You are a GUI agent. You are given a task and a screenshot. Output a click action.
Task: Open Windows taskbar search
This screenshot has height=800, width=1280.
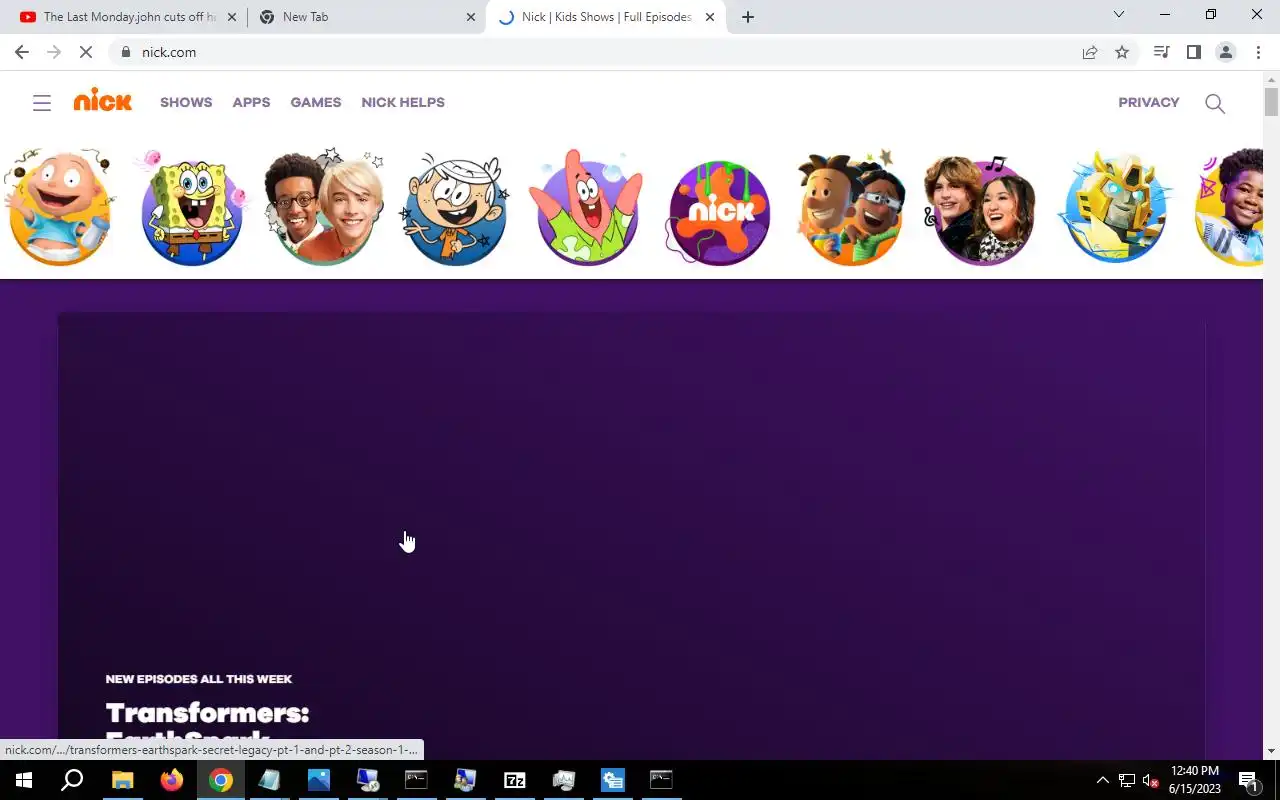coord(72,780)
